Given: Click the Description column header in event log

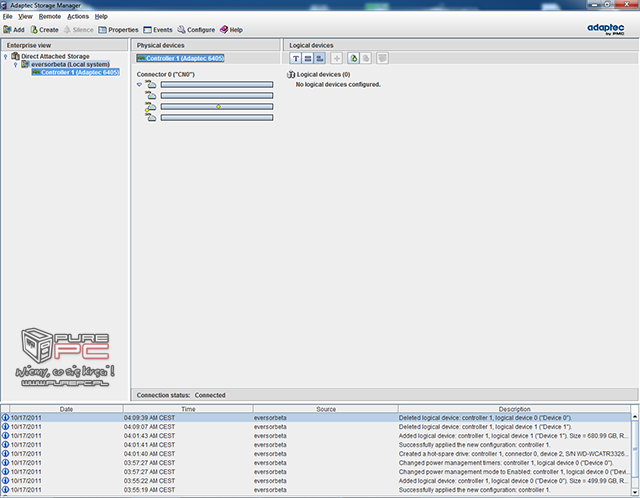Looking at the screenshot, I should click(514, 409).
